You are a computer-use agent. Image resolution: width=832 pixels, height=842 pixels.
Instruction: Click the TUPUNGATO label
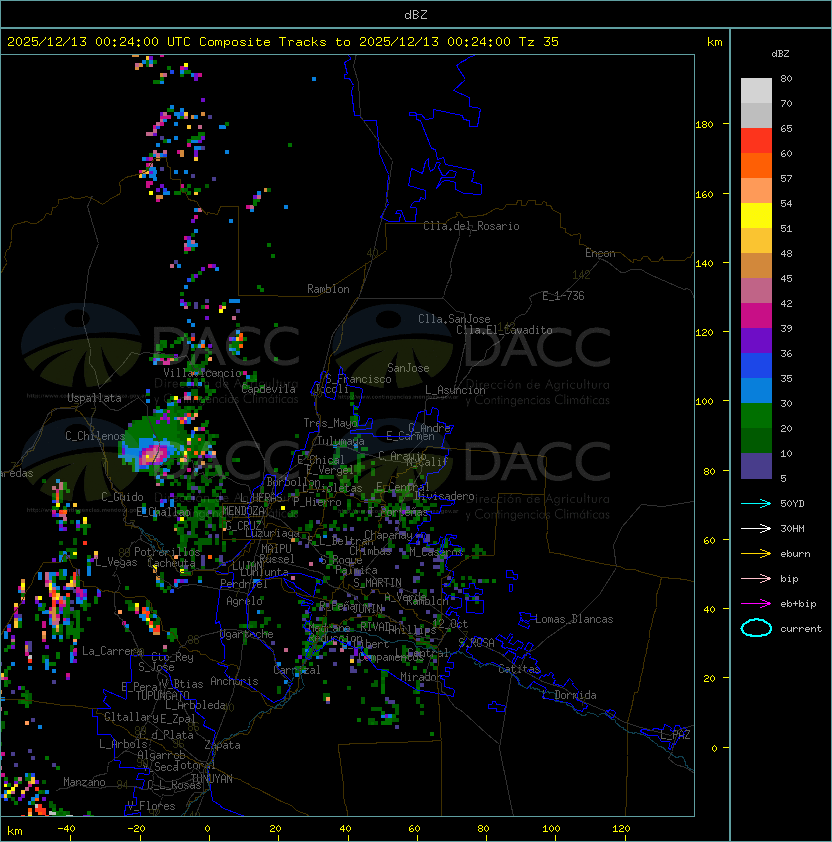pyautogui.click(x=162, y=695)
